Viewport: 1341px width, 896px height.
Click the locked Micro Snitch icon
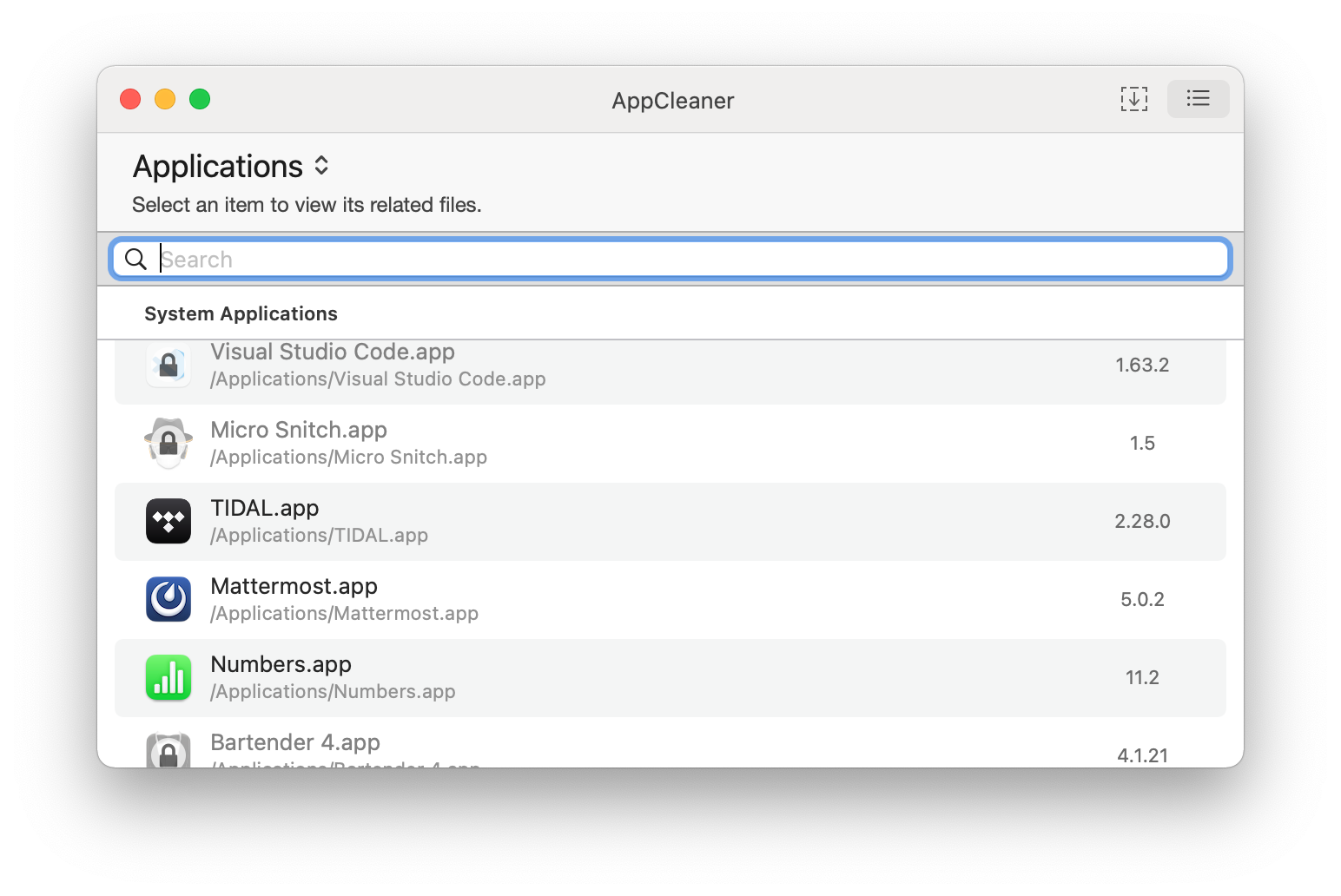(x=168, y=443)
